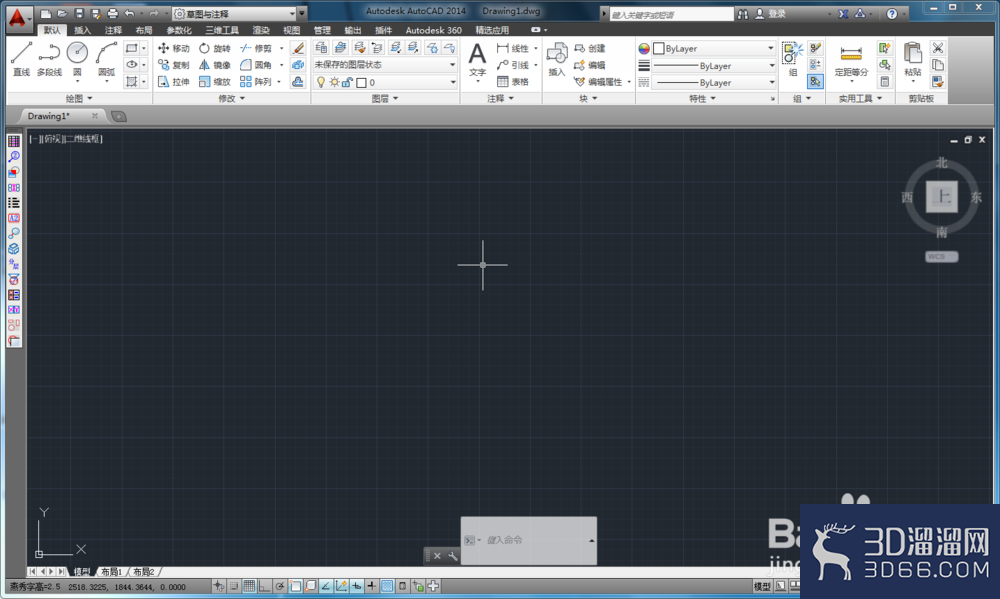Screen dimensions: 1000x599
Task: Open the Layer Properties manager icon
Action: click(321, 48)
